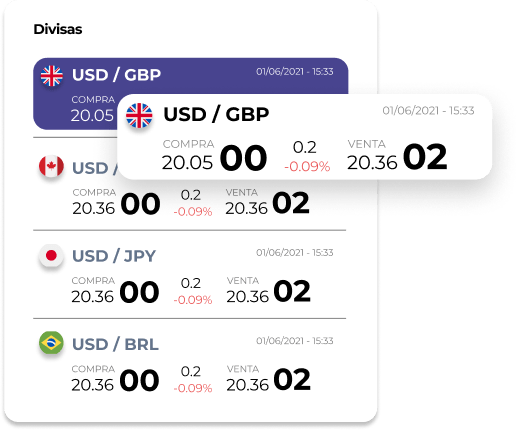This screenshot has height=430, width=521.
Task: Click the Brazil flag icon
Action: (x=51, y=343)
